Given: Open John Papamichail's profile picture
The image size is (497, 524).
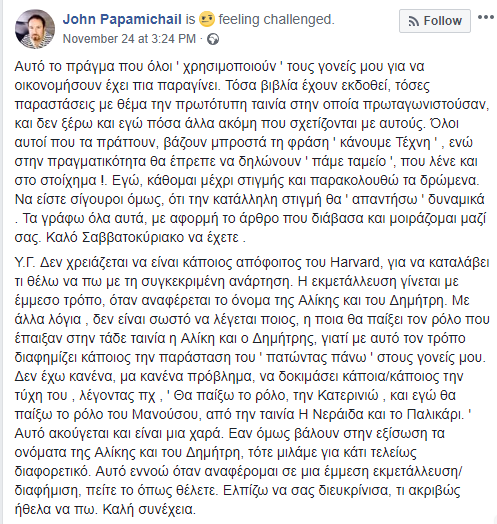Looking at the screenshot, I should click(x=35, y=29).
